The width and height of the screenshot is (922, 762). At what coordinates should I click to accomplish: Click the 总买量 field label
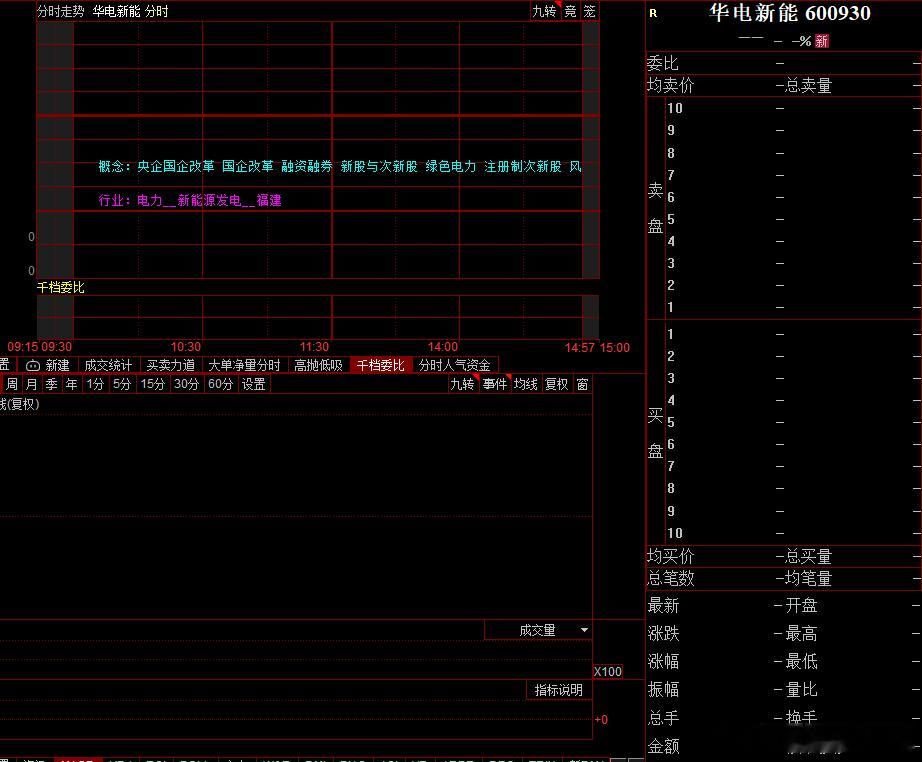(x=809, y=556)
